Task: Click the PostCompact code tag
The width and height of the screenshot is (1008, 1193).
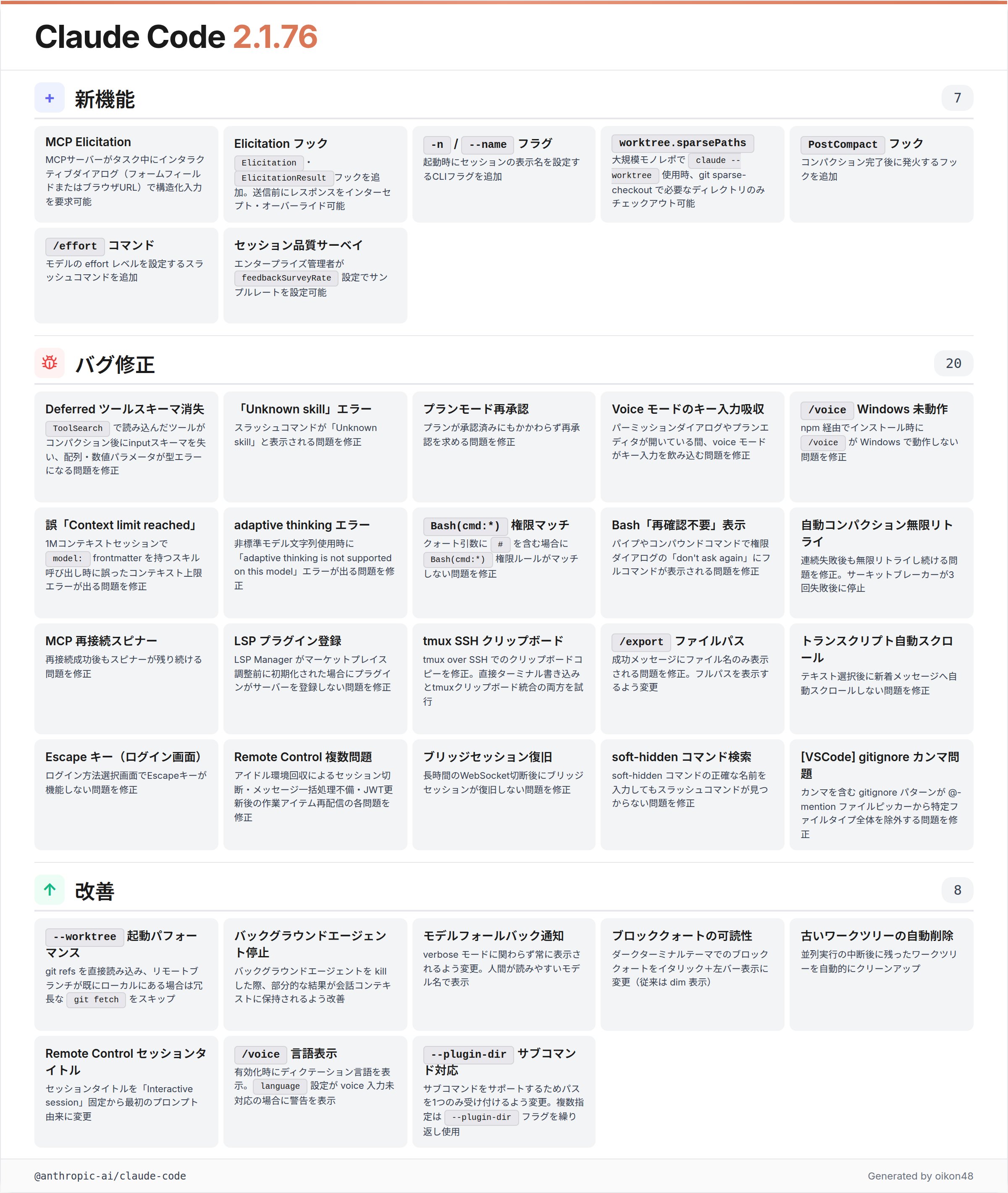Action: coord(842,144)
